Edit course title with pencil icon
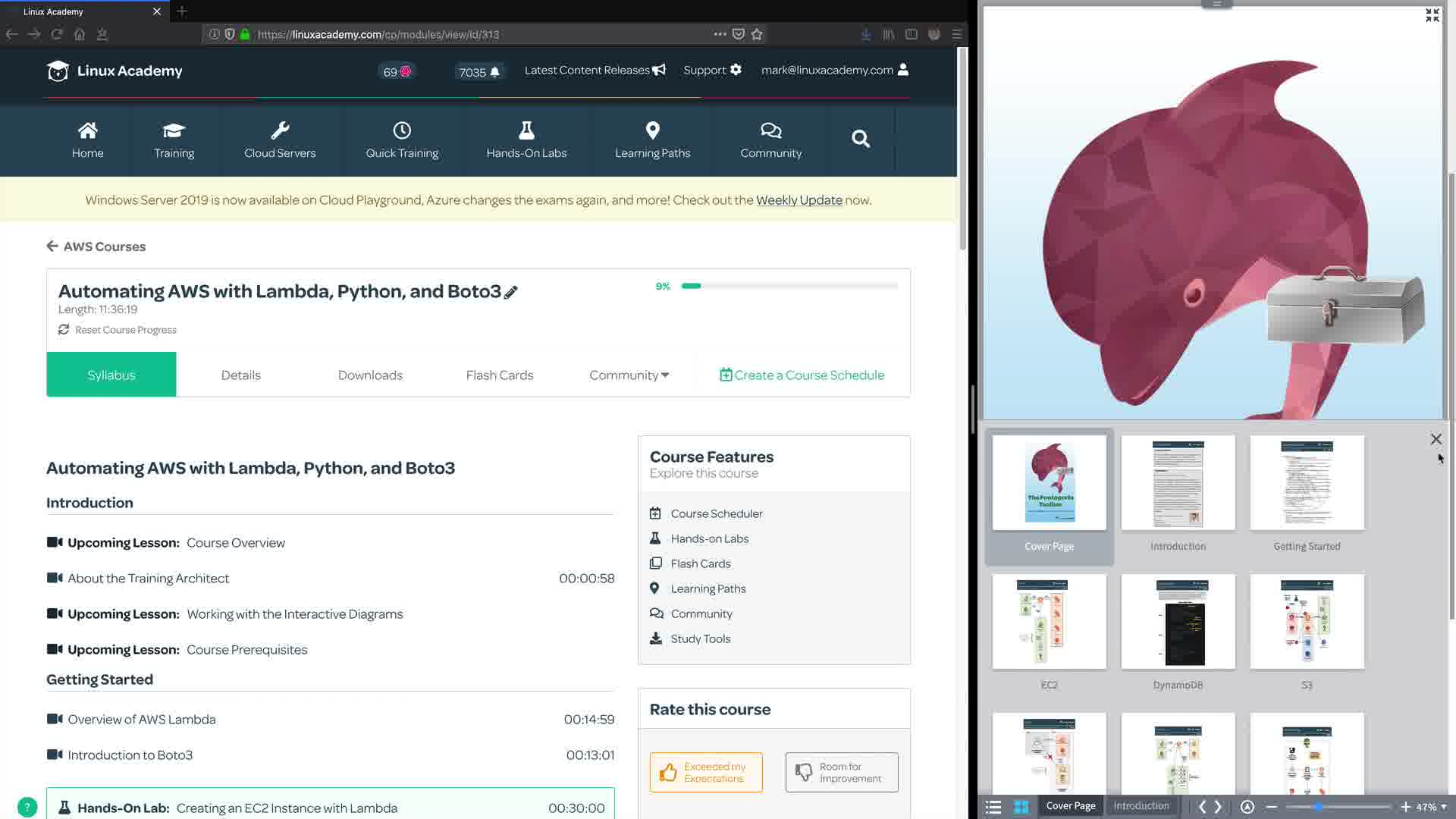The height and width of the screenshot is (819, 1456). click(511, 292)
